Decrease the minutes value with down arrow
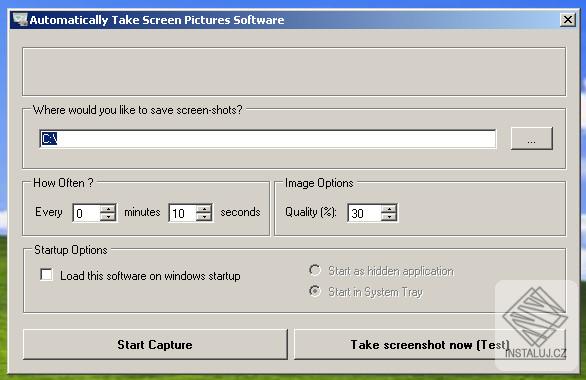 pos(108,217)
